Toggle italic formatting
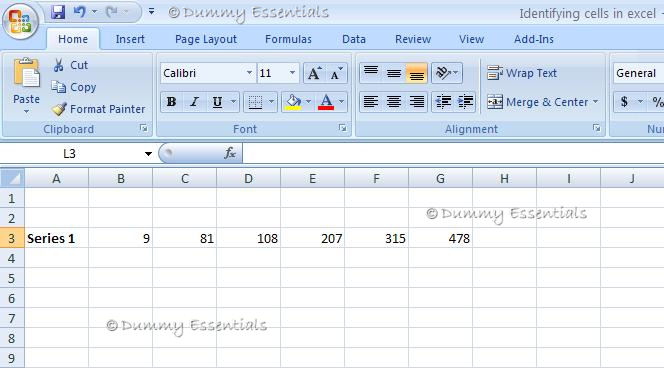This screenshot has width=664, height=368. pos(194,102)
